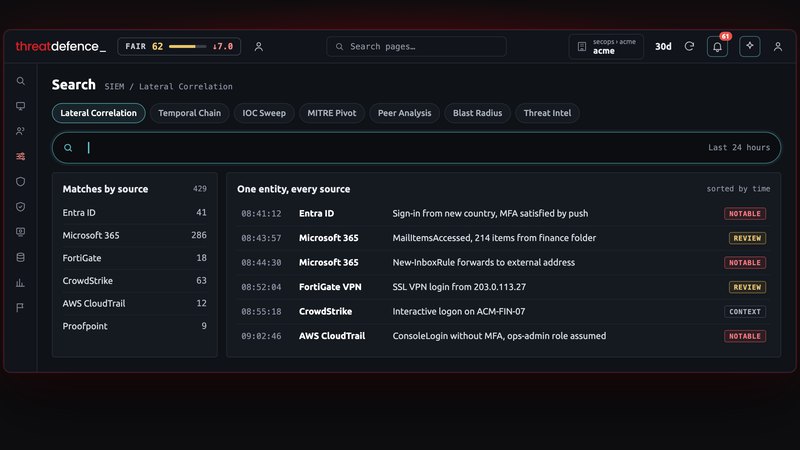Click the FAIR 62 risk score widget

[179, 46]
